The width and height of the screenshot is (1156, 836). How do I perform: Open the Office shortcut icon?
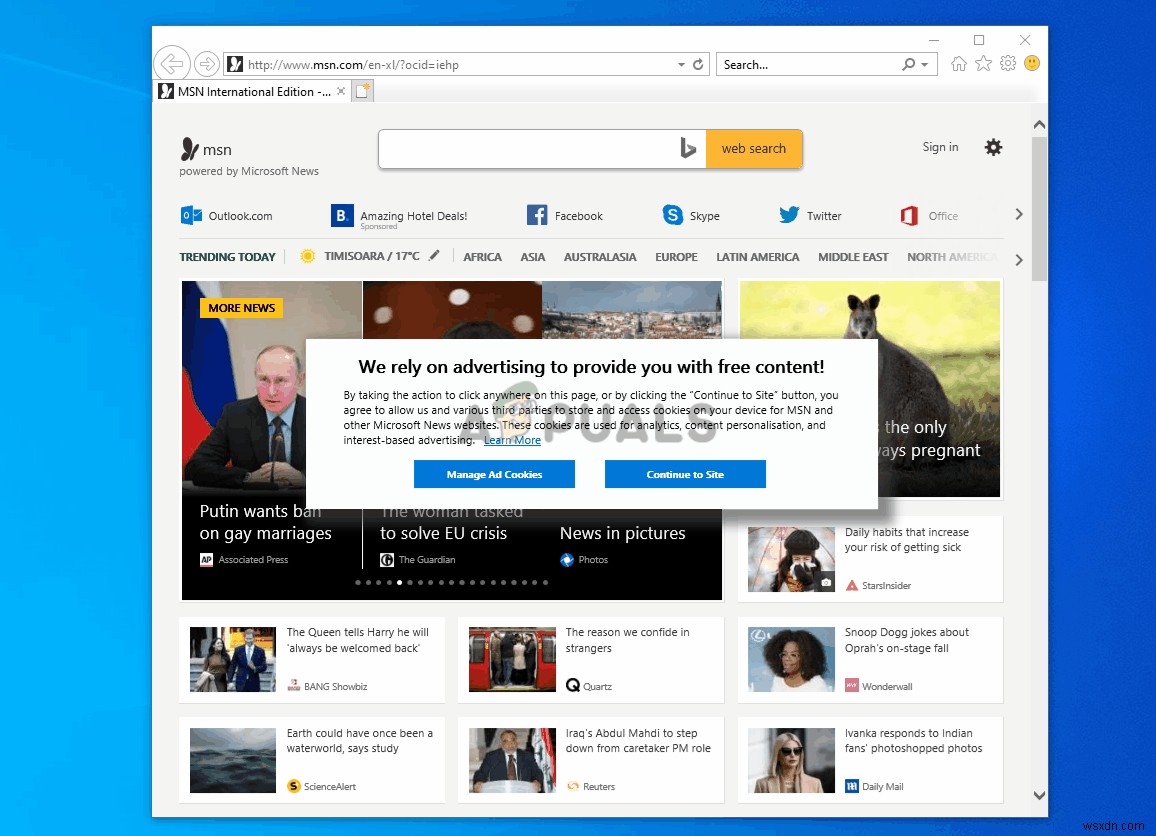(x=909, y=215)
